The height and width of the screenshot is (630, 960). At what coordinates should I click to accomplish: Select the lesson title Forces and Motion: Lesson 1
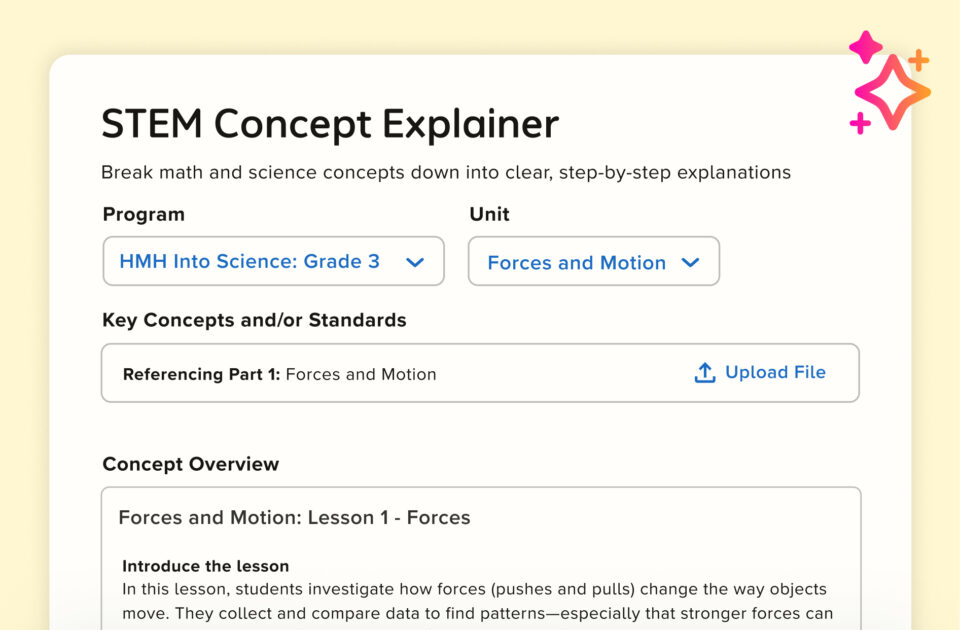[293, 518]
